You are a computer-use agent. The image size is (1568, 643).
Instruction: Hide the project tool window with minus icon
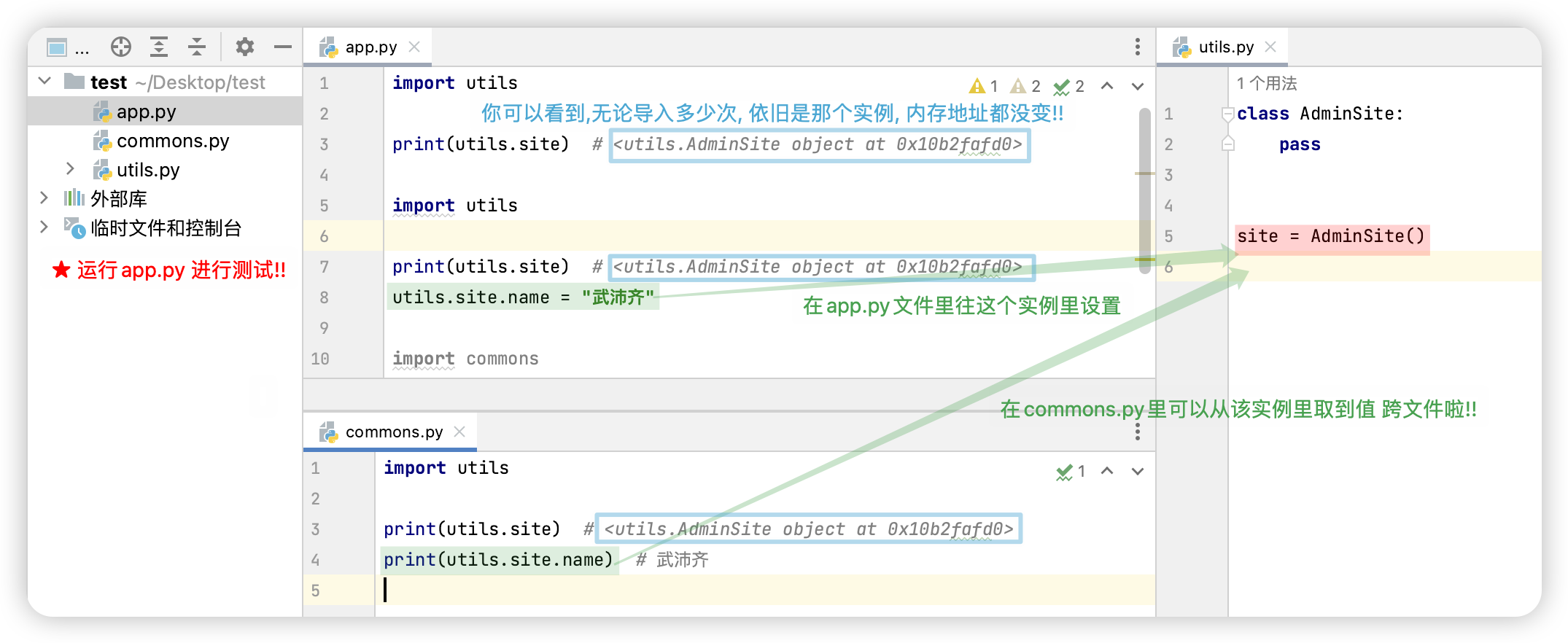[x=283, y=47]
